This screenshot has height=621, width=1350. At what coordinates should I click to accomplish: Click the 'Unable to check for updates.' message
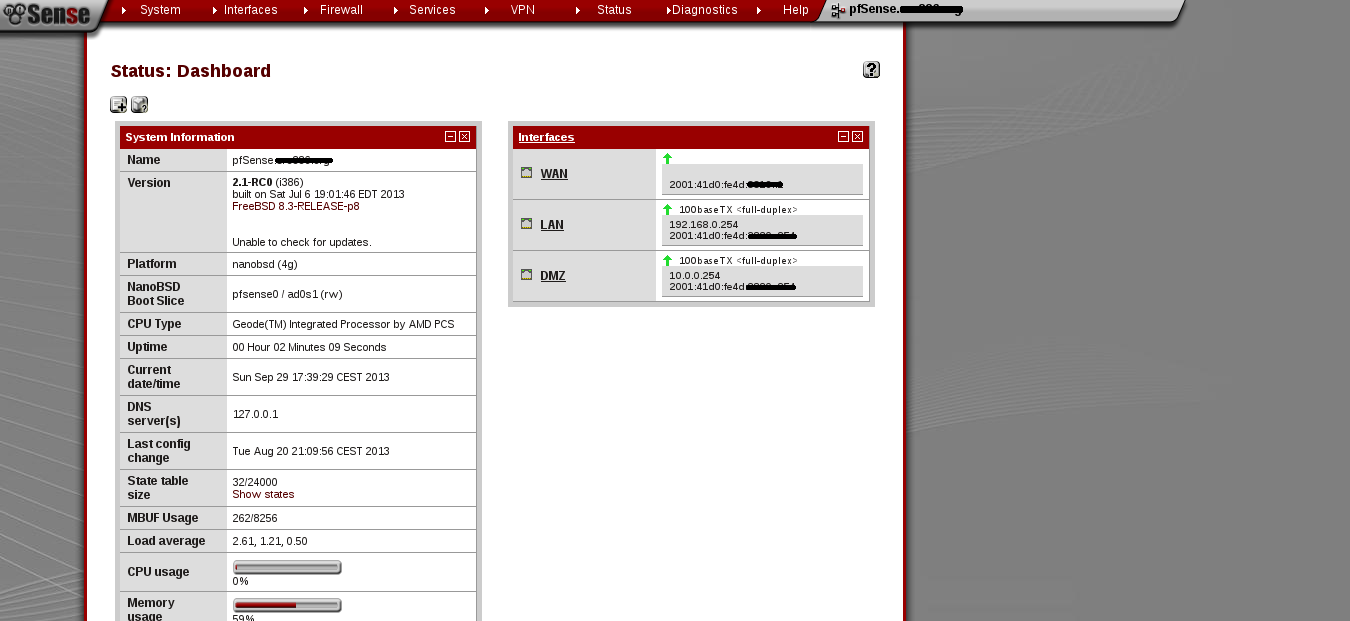[x=302, y=242]
